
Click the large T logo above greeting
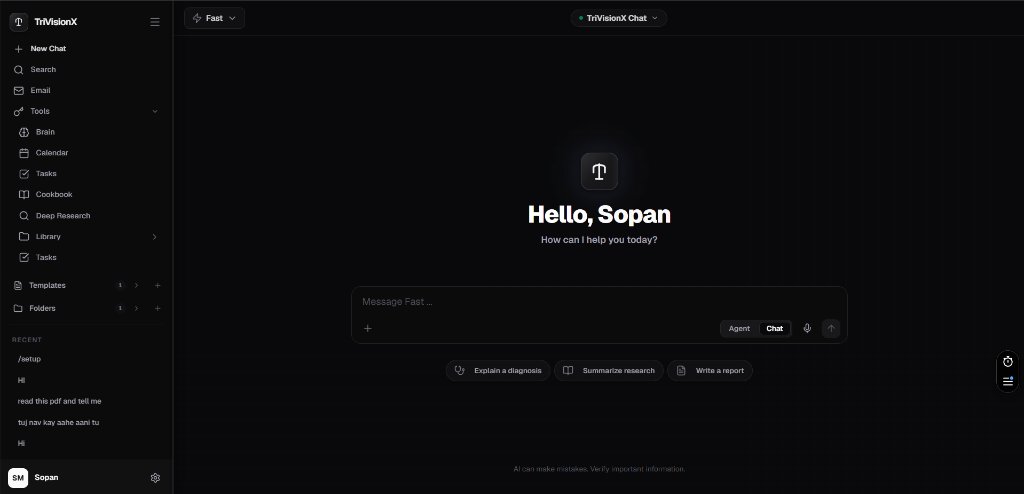coord(600,171)
